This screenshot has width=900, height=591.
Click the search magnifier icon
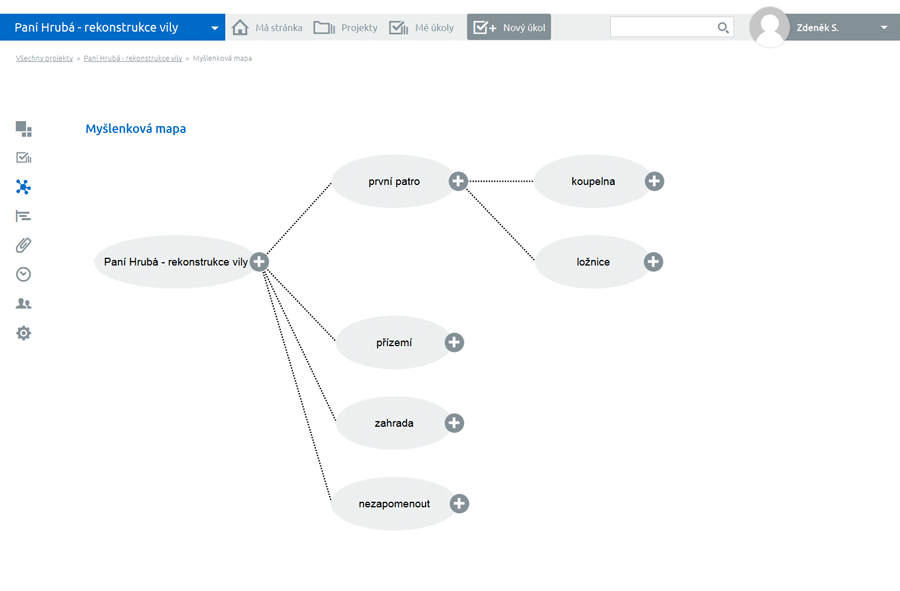coord(723,28)
